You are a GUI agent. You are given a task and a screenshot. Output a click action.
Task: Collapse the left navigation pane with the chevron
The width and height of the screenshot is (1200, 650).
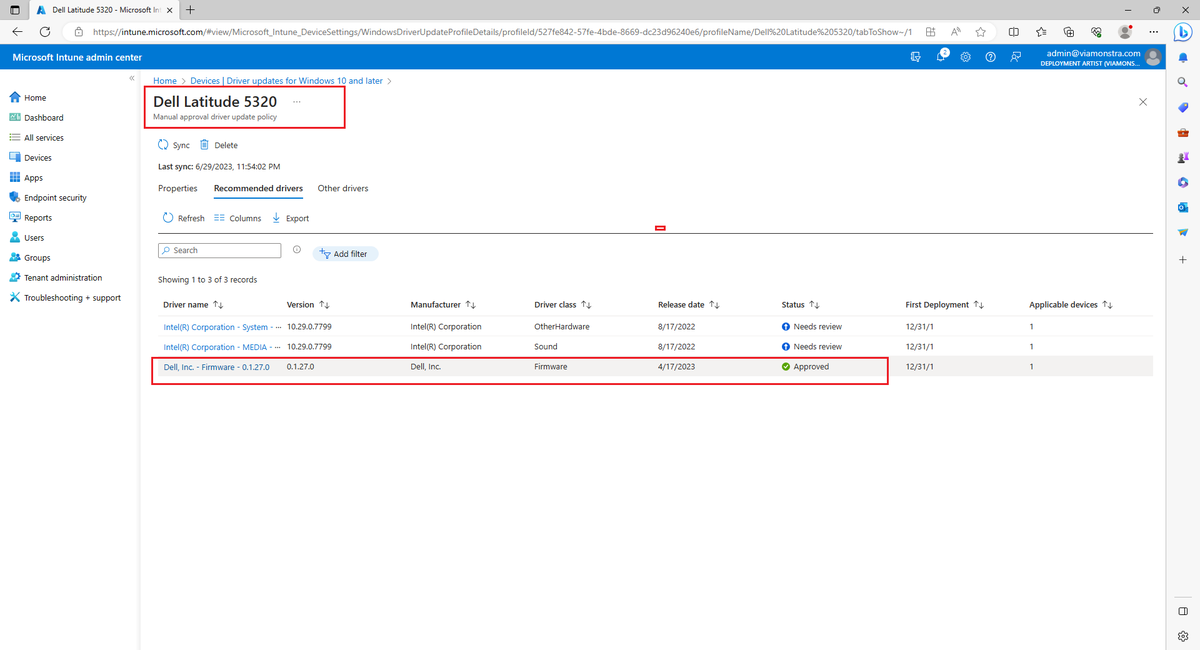click(131, 77)
